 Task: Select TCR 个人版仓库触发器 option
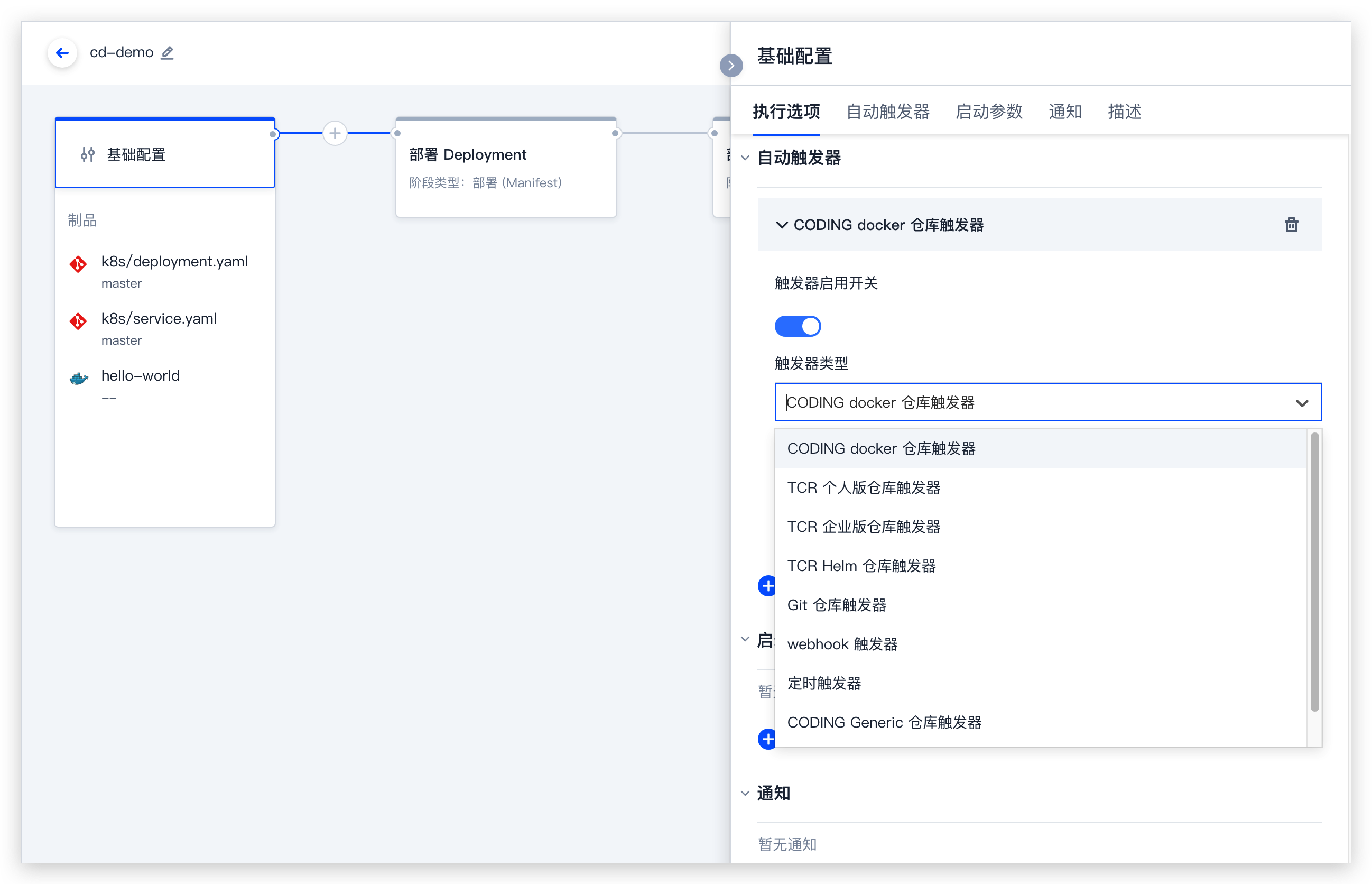[1040, 488]
